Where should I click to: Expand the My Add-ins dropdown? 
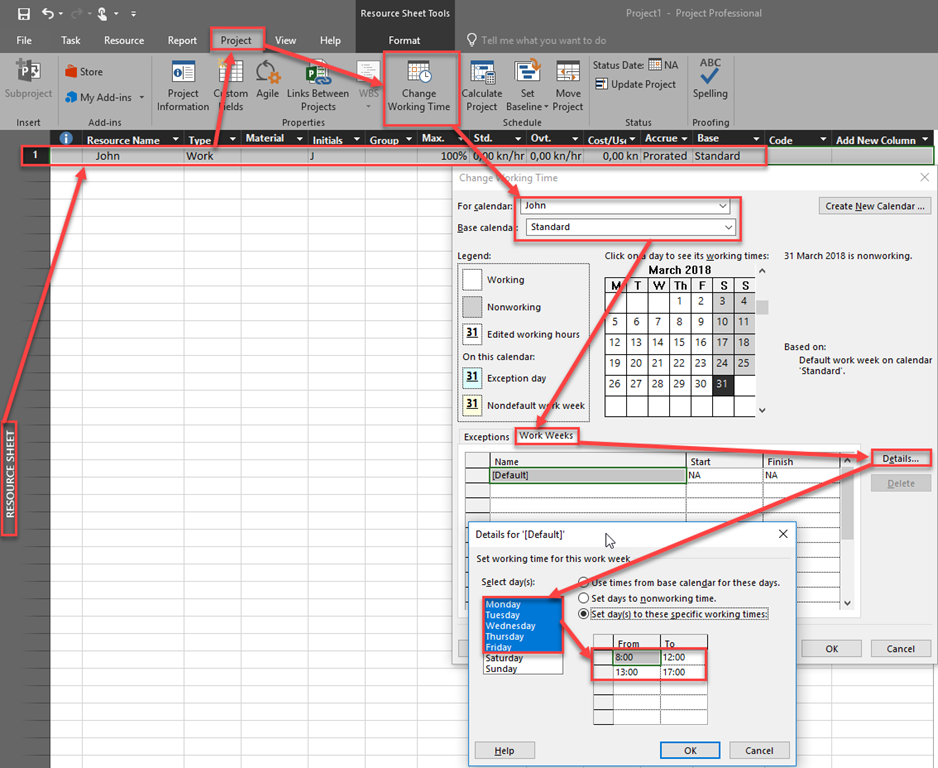pos(142,98)
